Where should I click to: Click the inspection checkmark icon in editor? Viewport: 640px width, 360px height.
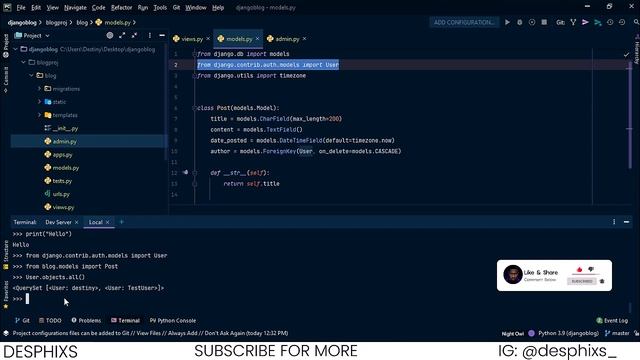pyautogui.click(x=626, y=54)
